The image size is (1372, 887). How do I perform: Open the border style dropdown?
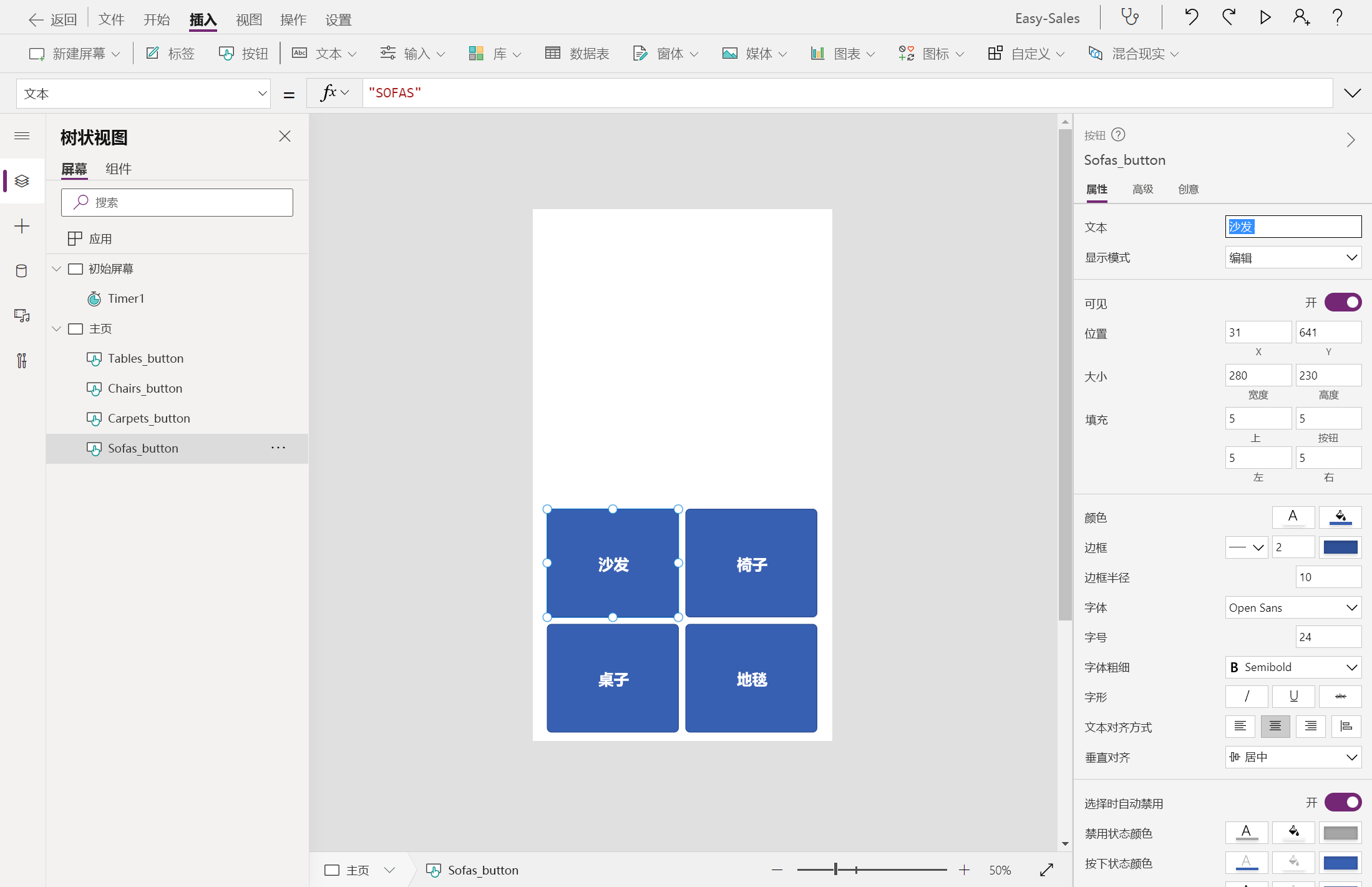click(x=1247, y=547)
